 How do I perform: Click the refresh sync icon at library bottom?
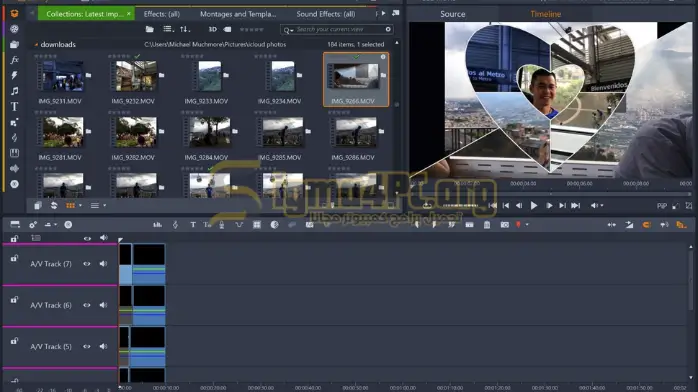54,206
